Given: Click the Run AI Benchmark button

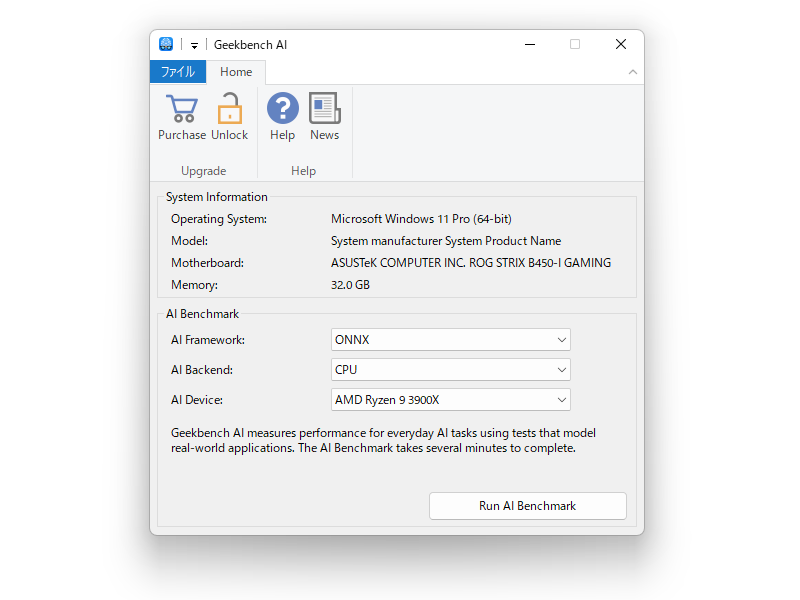Looking at the screenshot, I should click(x=527, y=506).
